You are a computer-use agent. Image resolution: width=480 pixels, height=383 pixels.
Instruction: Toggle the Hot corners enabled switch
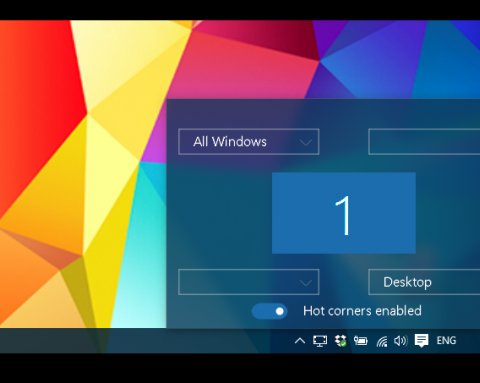[269, 311]
